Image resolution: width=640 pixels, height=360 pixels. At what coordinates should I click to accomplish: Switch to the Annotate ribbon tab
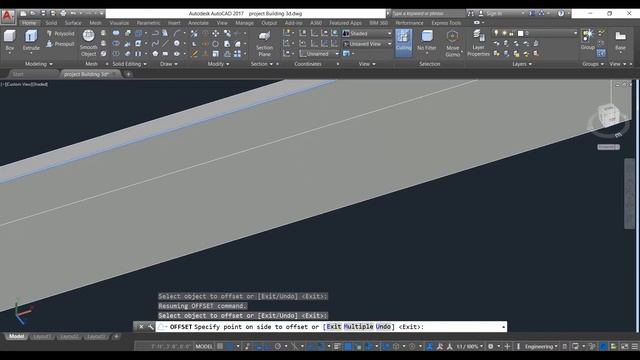(x=198, y=23)
